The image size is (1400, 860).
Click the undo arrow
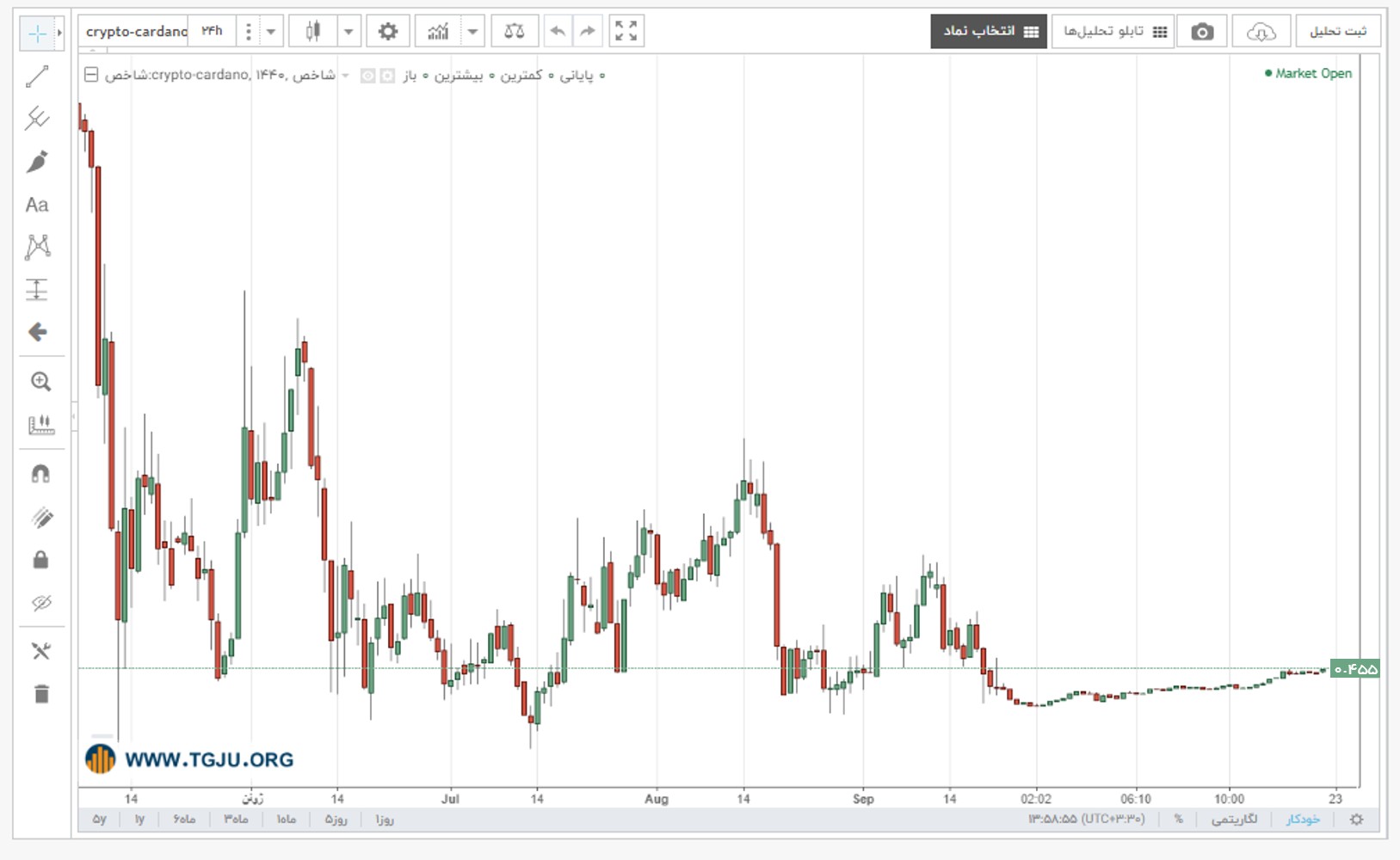[558, 32]
